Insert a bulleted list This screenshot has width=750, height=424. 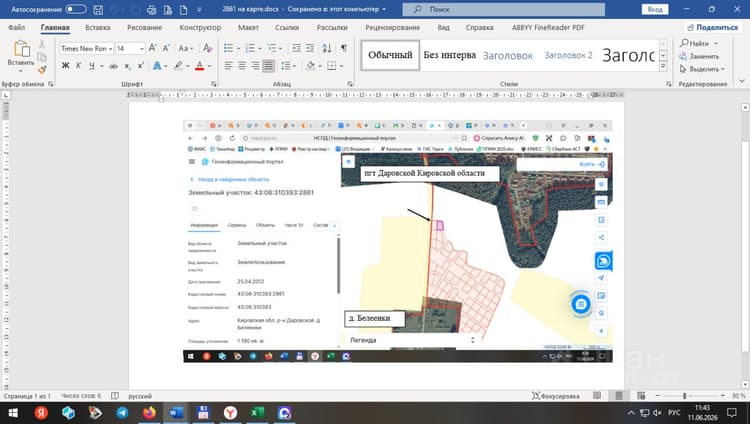[229, 48]
